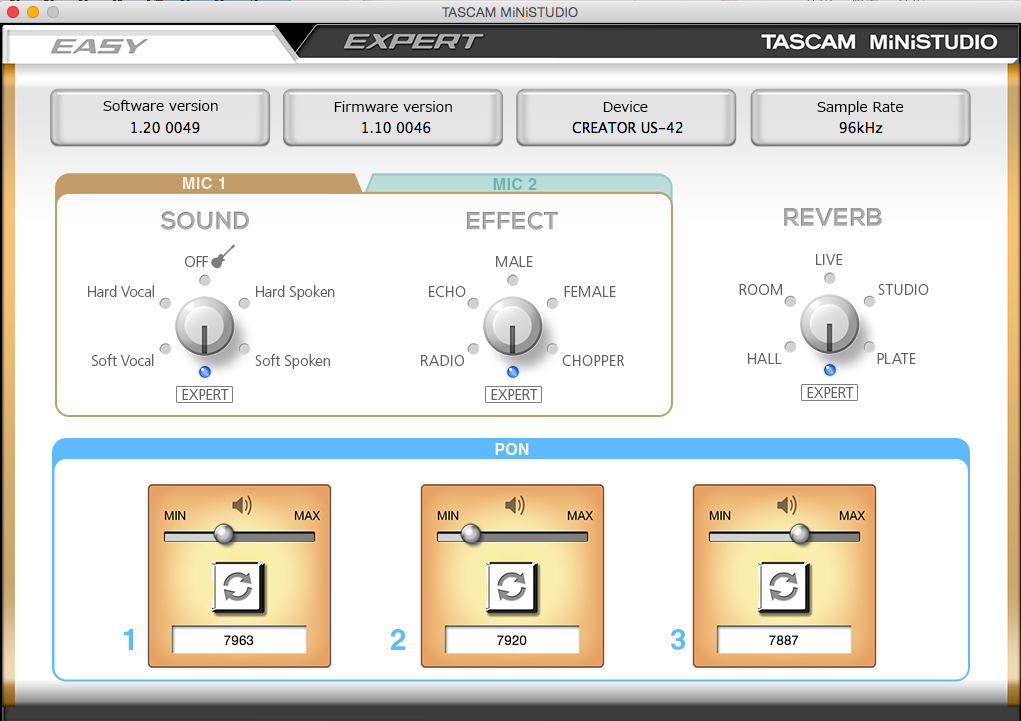
Task: Click the speaker icon above PON 2 slider
Action: click(514, 506)
